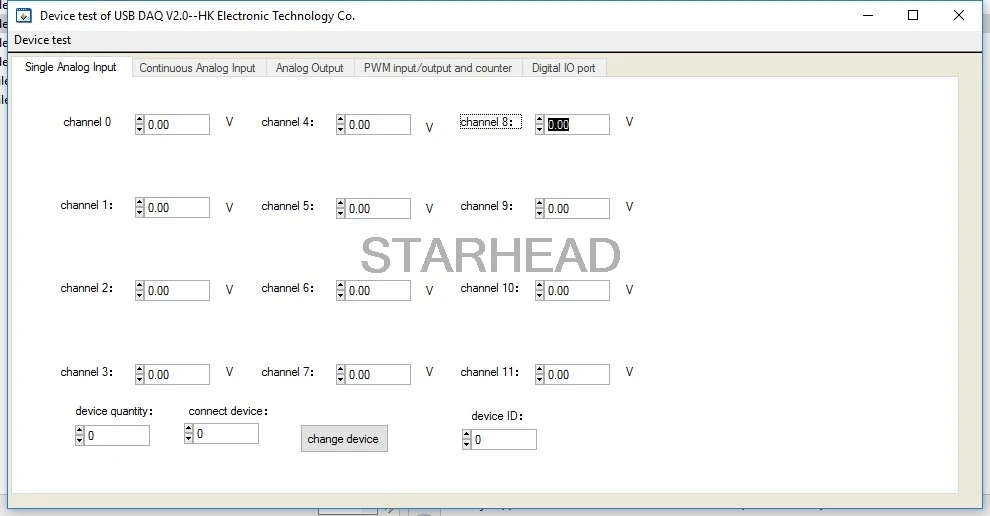The width and height of the screenshot is (990, 516).
Task: Click the channel 6 voltage field
Action: 378,291
